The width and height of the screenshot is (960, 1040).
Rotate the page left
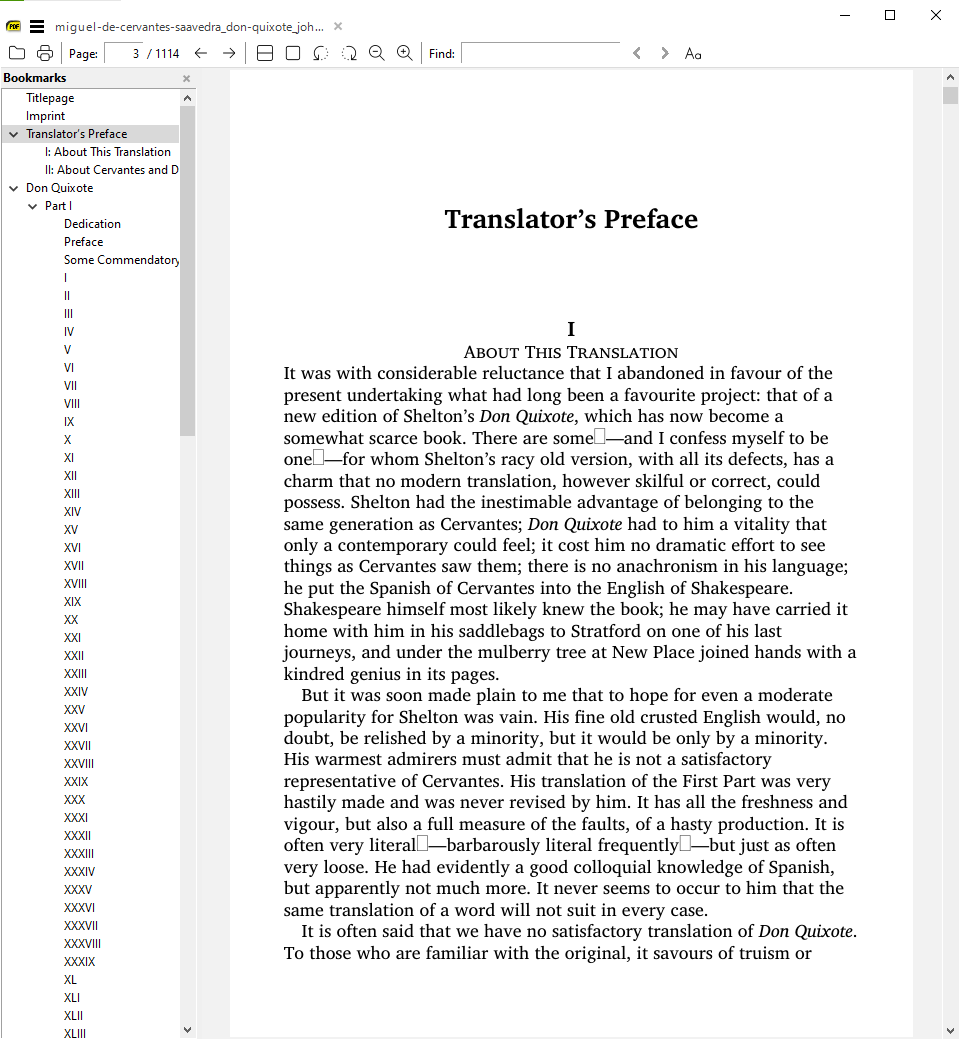point(320,53)
